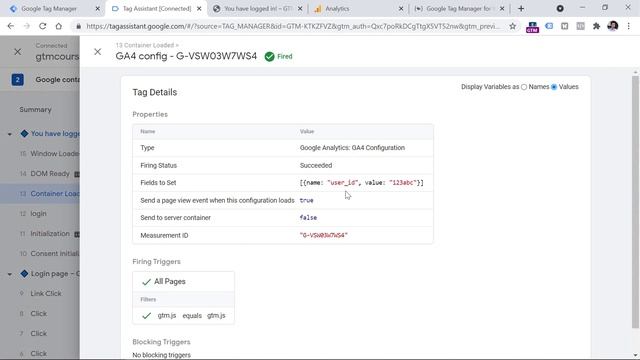Click the Fields to Set value
The image size is (640, 360).
point(362,183)
